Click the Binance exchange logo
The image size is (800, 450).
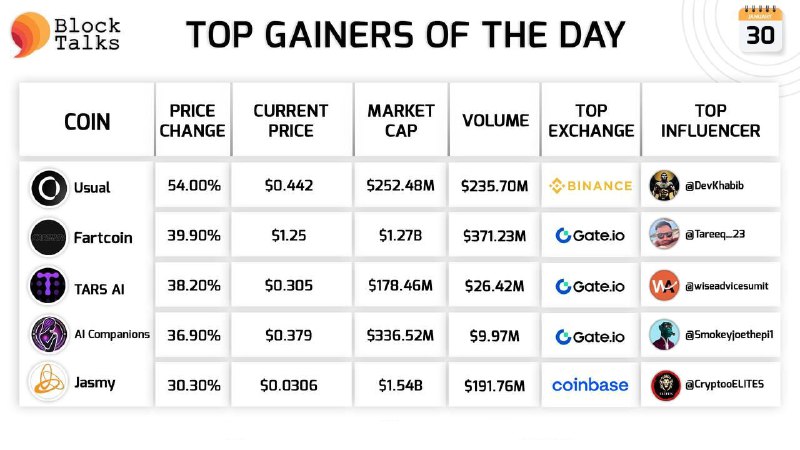pyautogui.click(x=590, y=186)
